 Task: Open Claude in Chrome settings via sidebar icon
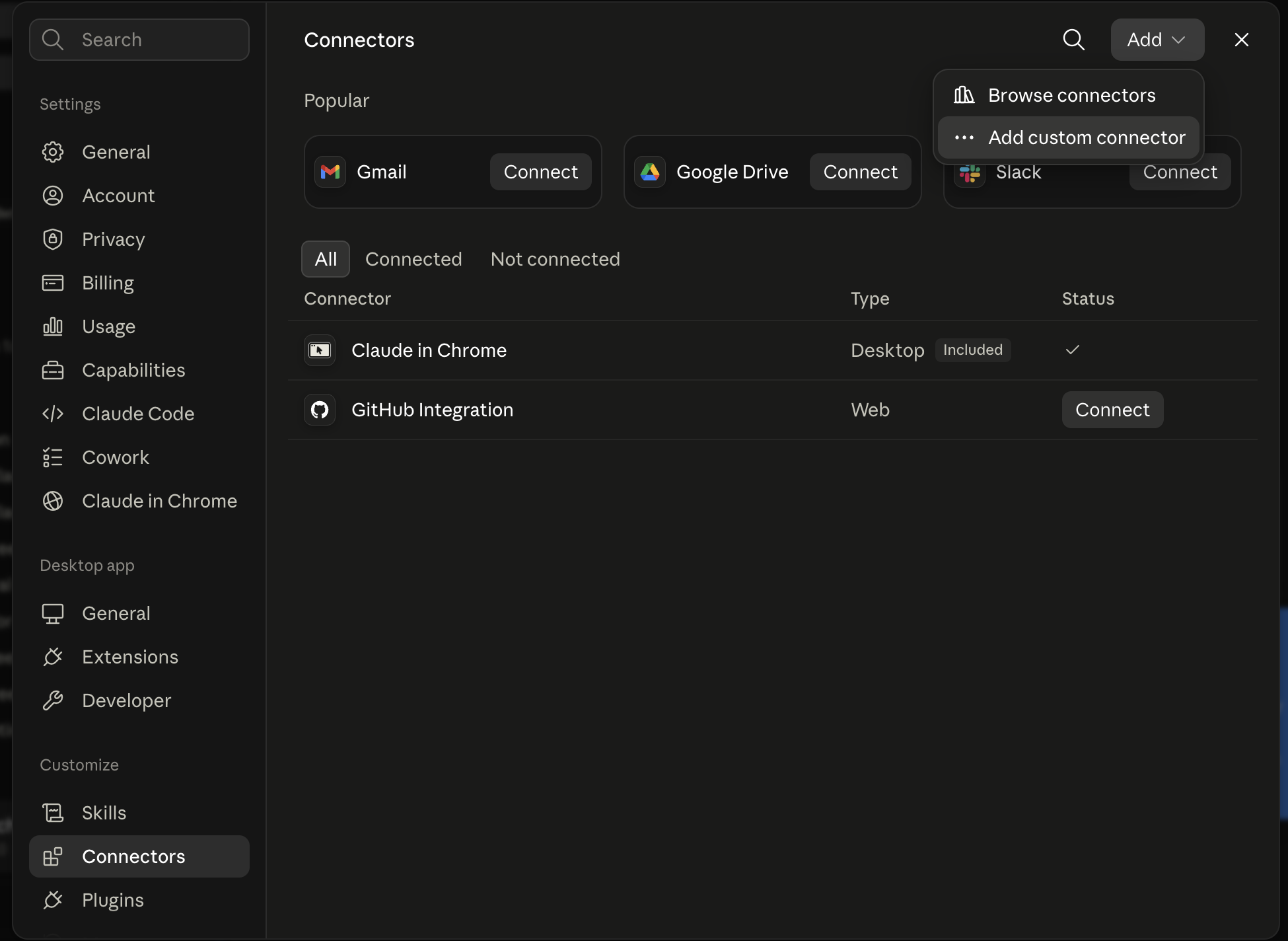click(x=53, y=501)
